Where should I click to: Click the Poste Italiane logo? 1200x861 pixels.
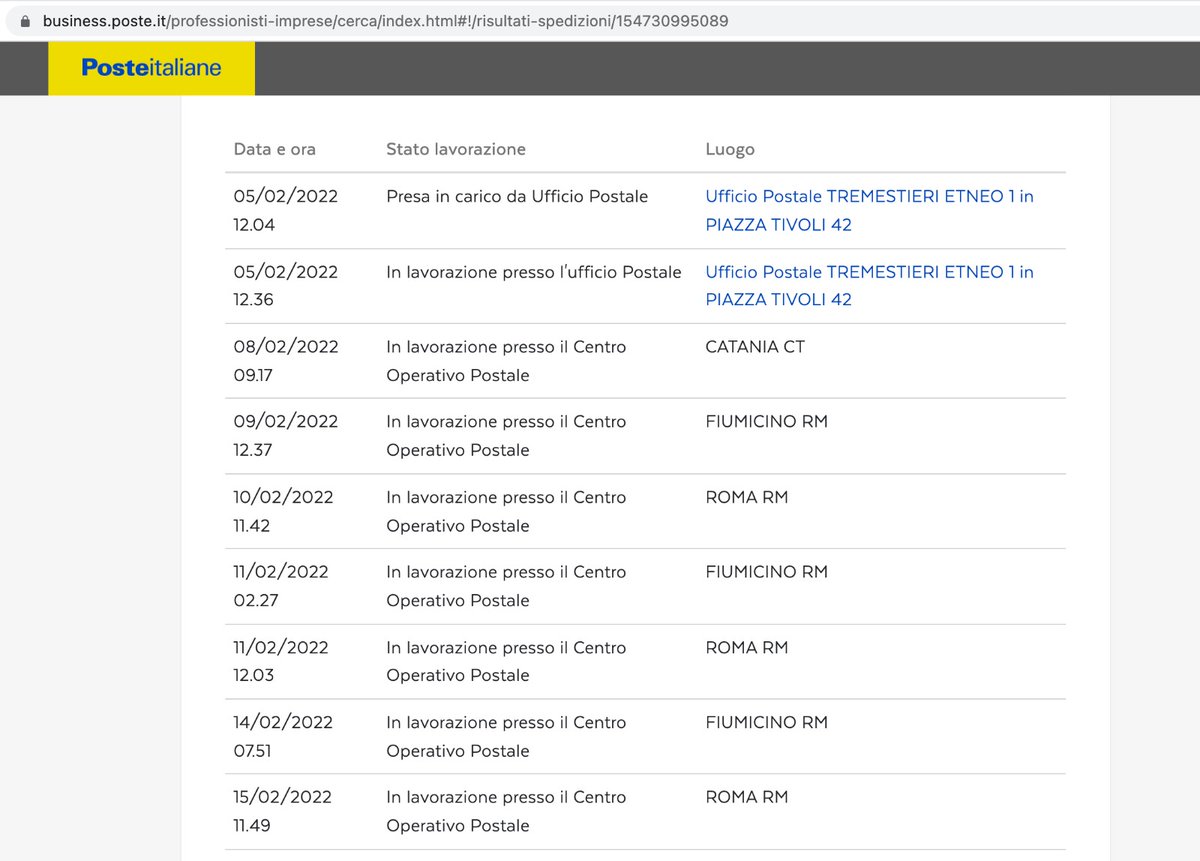click(151, 68)
